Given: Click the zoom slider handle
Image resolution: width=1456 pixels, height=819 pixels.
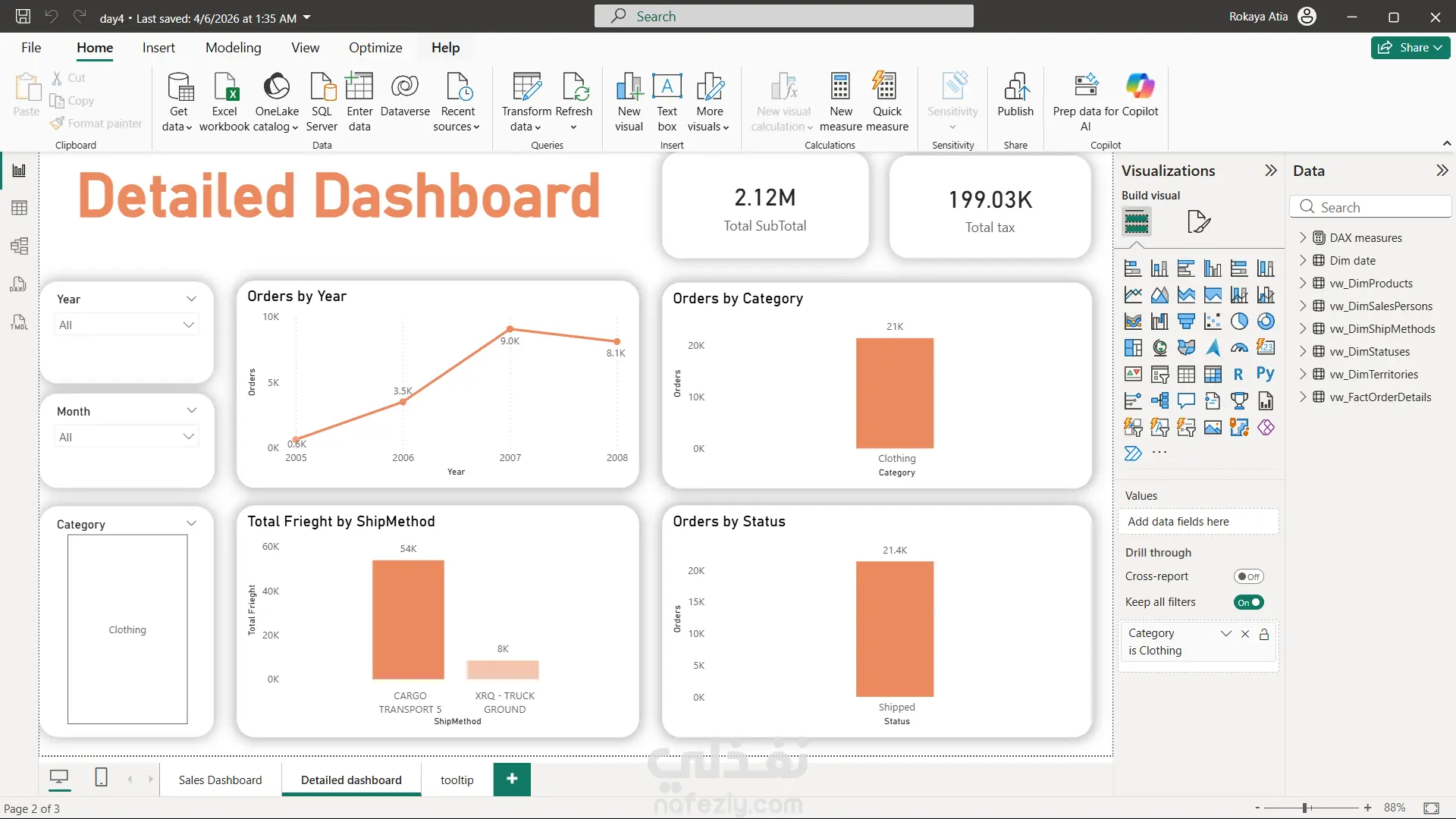Looking at the screenshot, I should (1305, 808).
